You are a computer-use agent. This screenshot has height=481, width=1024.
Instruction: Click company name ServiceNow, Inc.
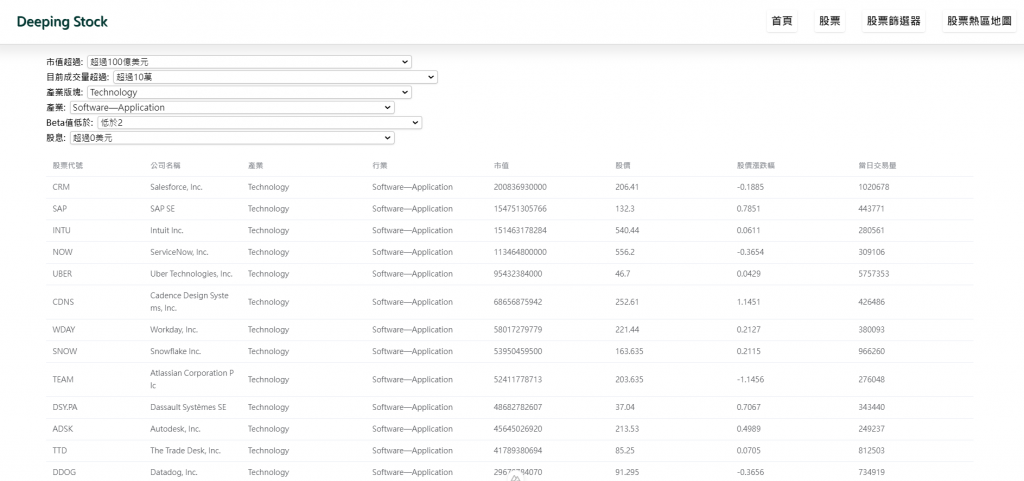(x=180, y=252)
